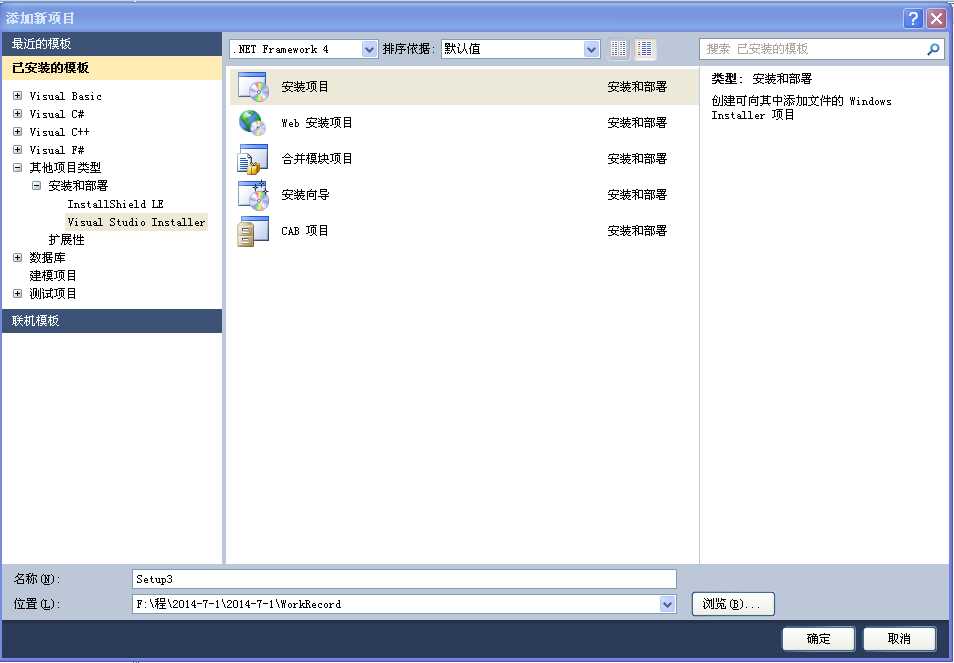Expand the 数据库 node
This screenshot has width=954, height=663.
(x=18, y=257)
